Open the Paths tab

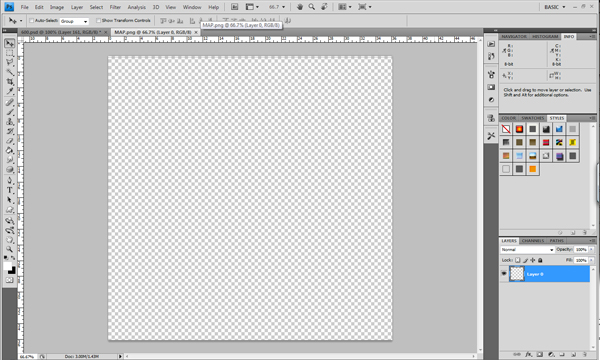(557, 241)
